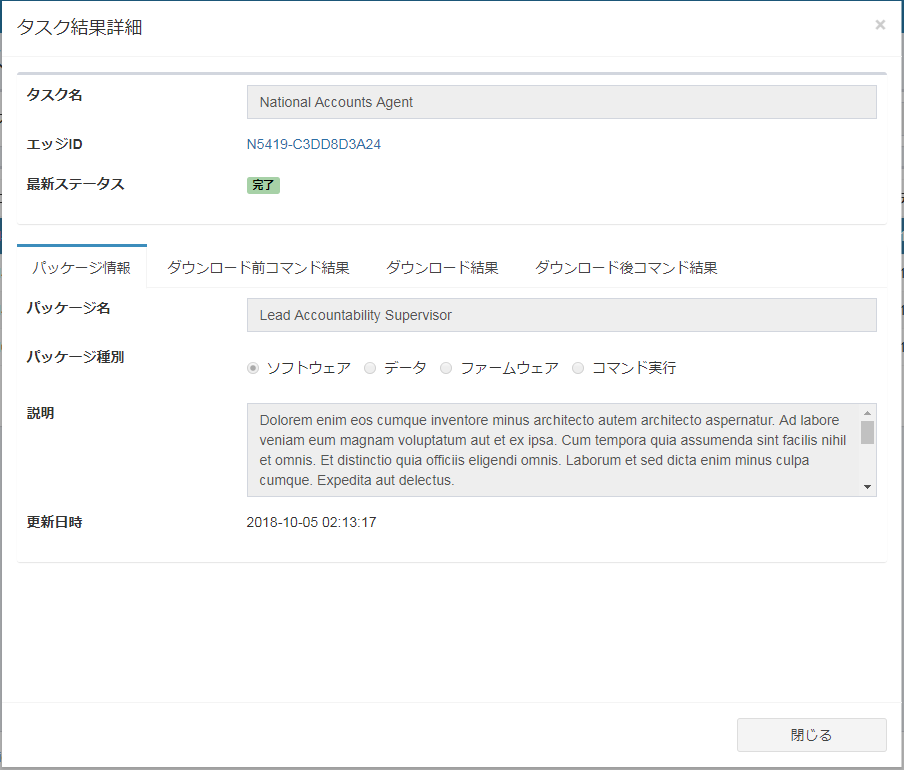The height and width of the screenshot is (770, 904).
Task: Select the ソフトウェア radio button
Action: pos(253,368)
